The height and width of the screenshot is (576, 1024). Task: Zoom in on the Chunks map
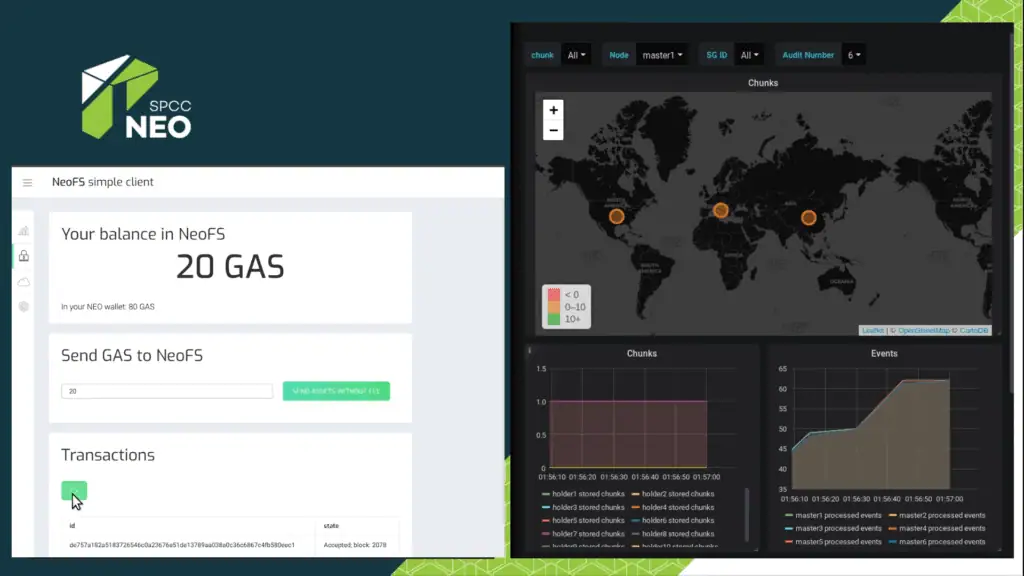point(553,110)
